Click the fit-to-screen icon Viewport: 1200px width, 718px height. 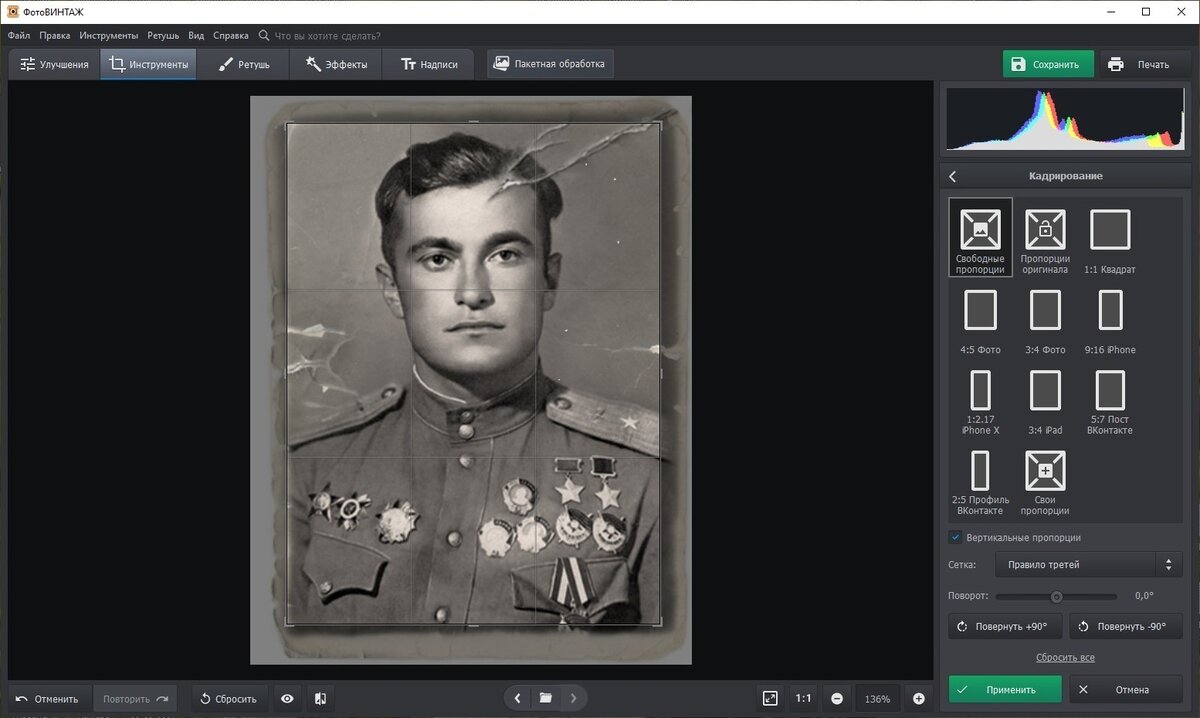(770, 699)
